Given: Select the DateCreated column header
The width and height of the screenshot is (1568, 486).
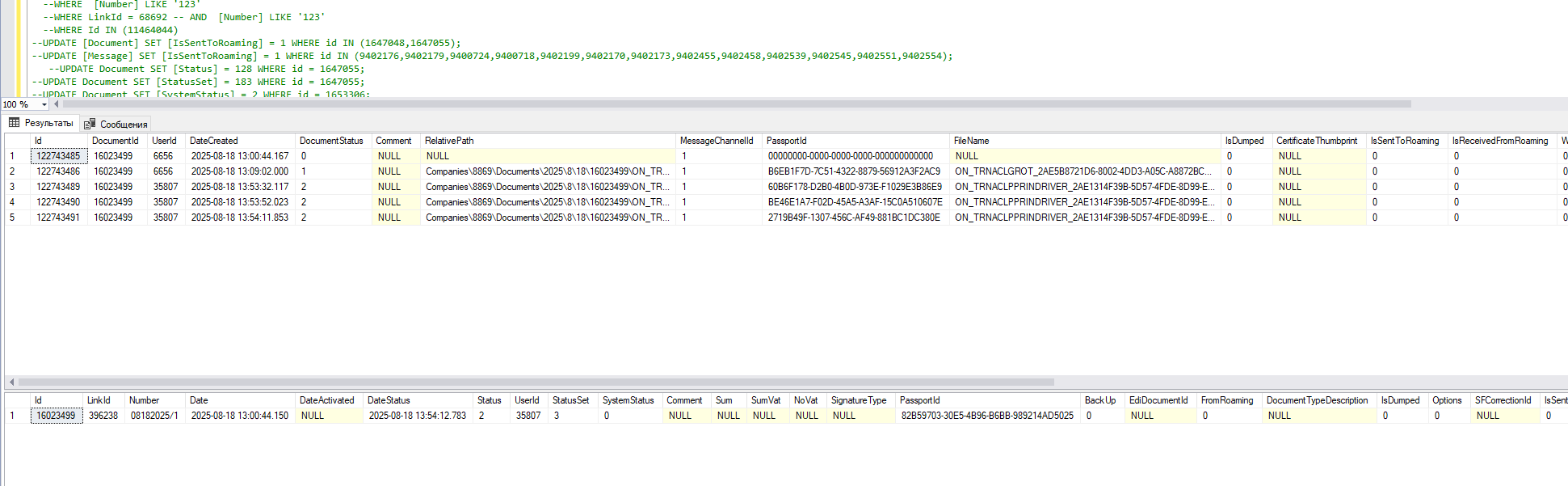Looking at the screenshot, I should point(239,141).
